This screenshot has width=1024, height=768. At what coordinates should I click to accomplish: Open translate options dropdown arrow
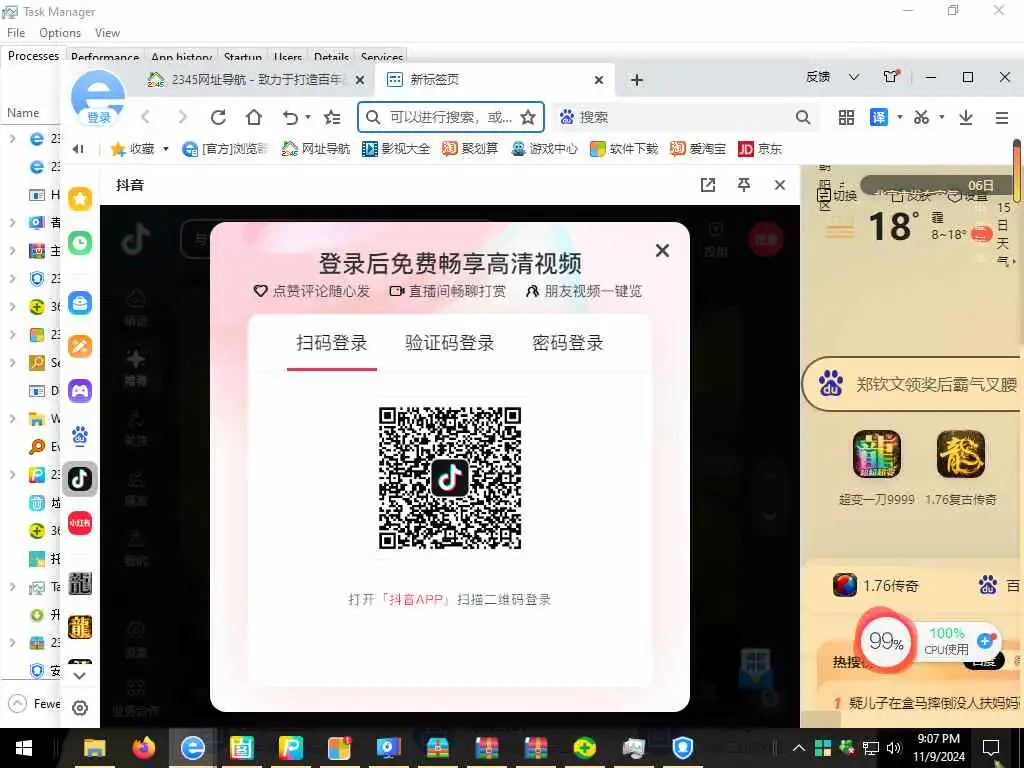(x=900, y=118)
